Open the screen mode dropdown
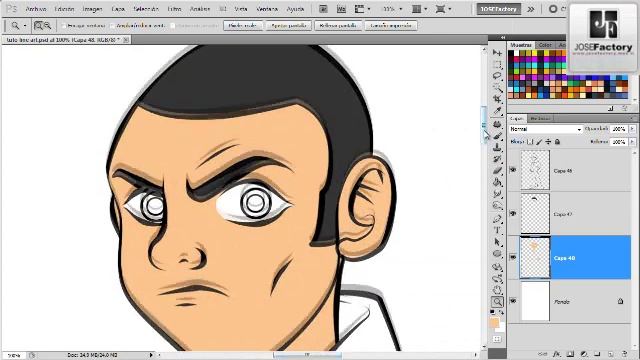Viewport: 640px width, 360px height. 443,9
